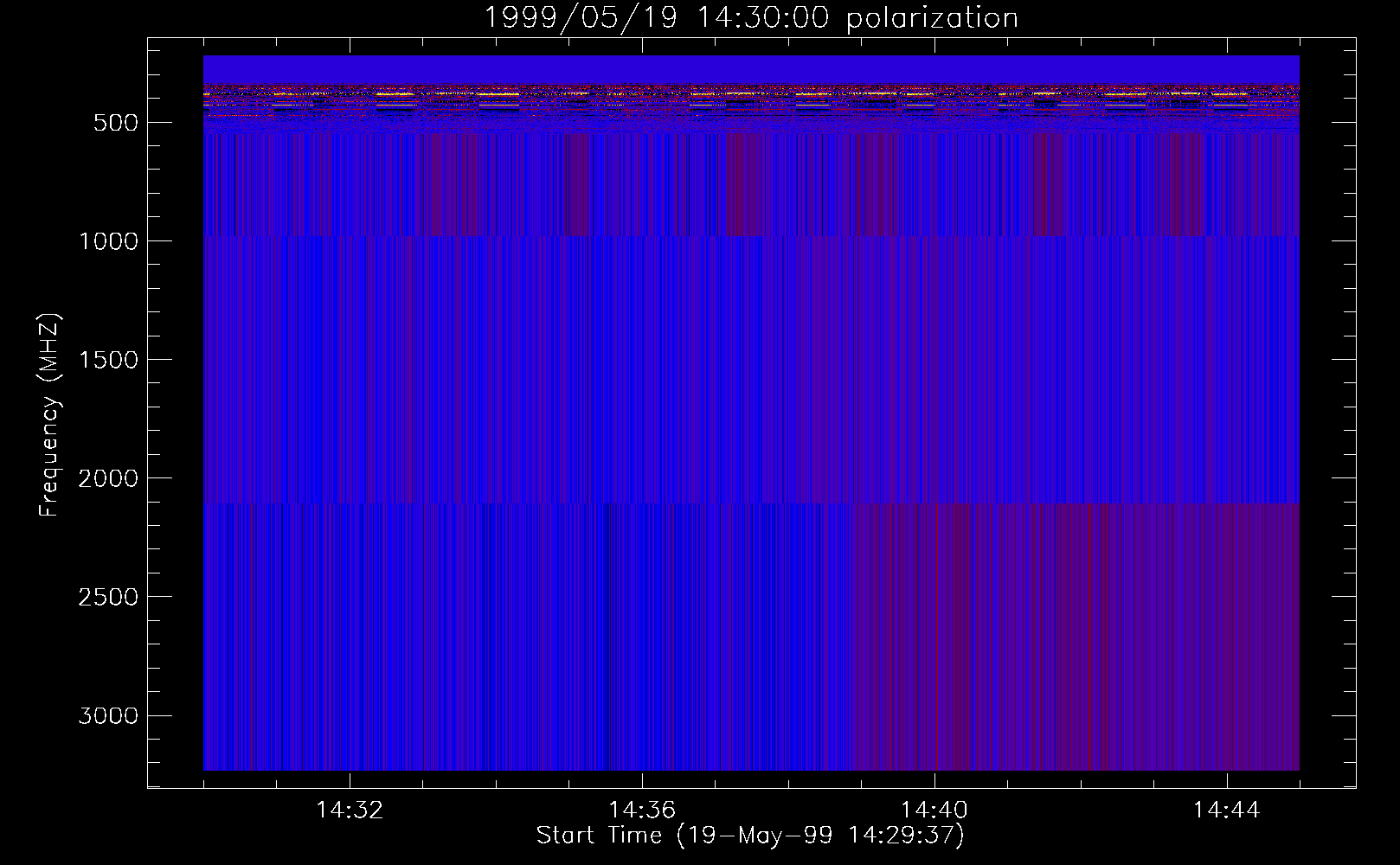The height and width of the screenshot is (865, 1400).
Task: Click the 'Start Time (19-May-99 14:29:37)' label
Action: pos(750,836)
